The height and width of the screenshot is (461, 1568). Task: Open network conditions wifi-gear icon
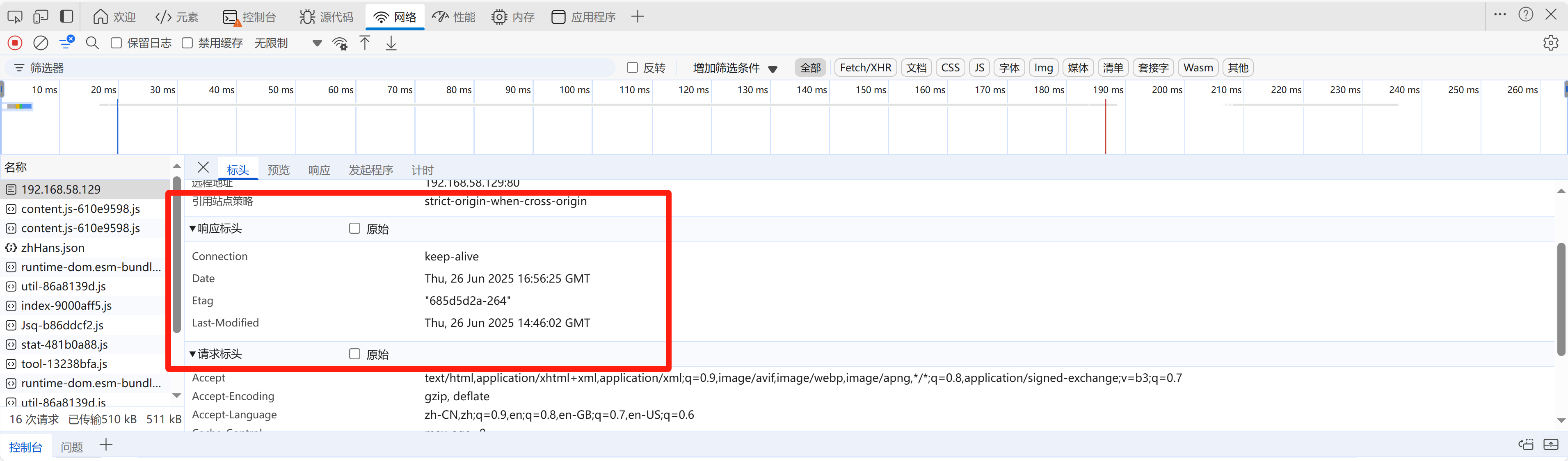340,43
